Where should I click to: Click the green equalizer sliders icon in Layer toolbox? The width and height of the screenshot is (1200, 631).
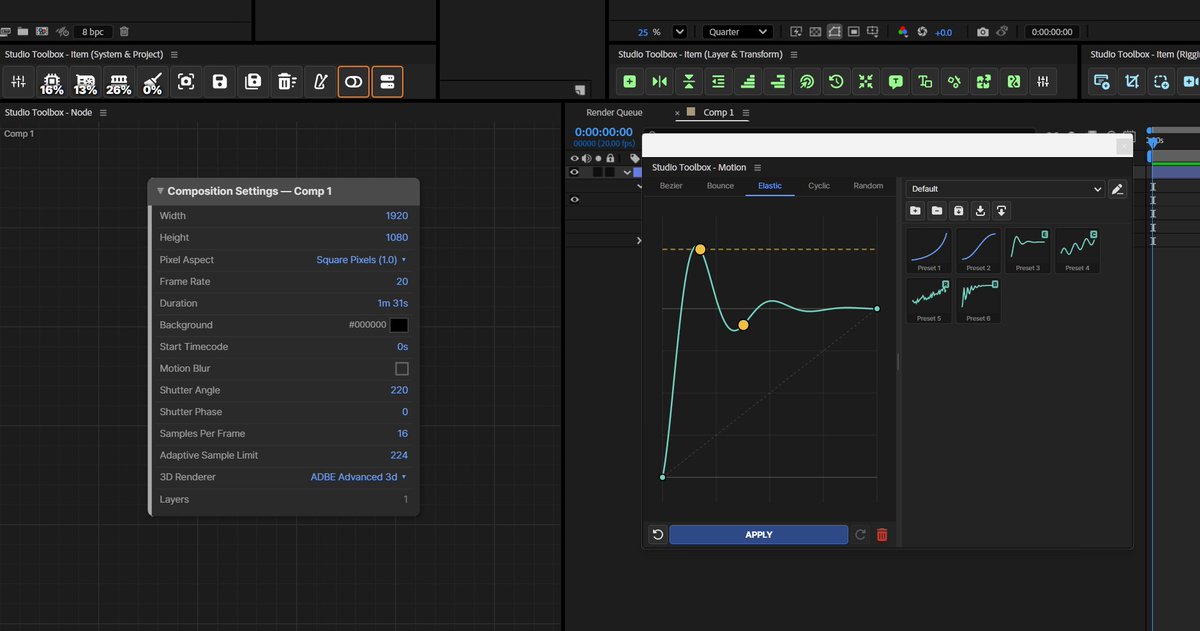(x=1043, y=82)
